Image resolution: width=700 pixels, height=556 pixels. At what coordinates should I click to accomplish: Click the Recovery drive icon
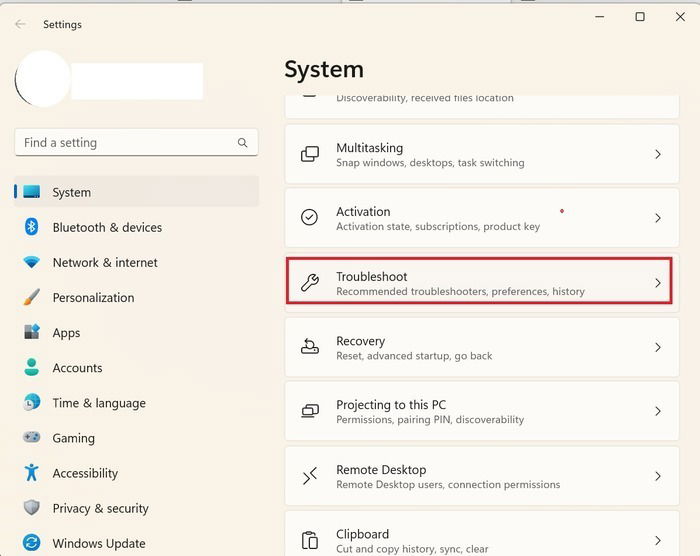[310, 347]
